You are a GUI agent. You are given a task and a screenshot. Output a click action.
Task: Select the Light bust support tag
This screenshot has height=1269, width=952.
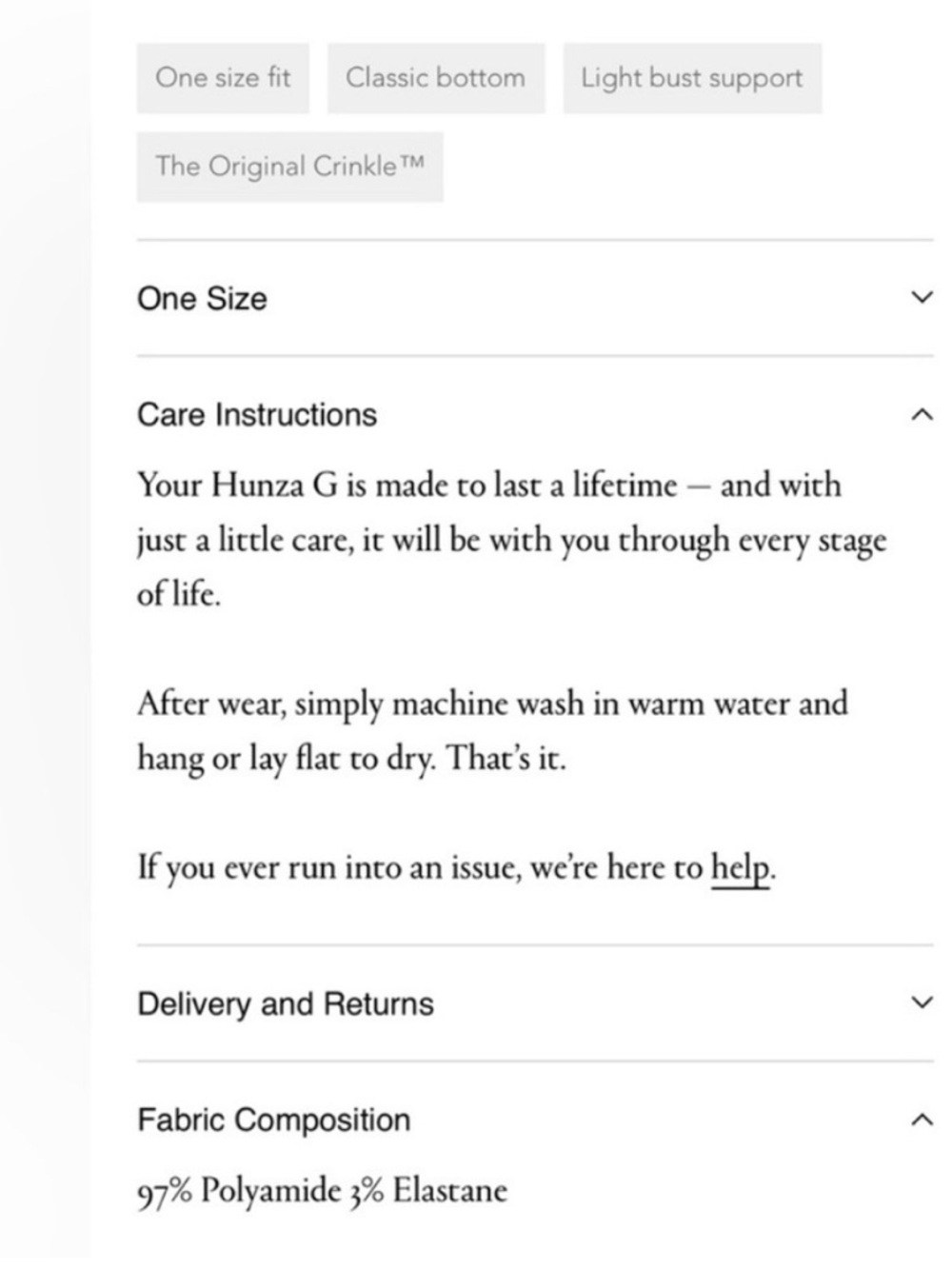click(x=692, y=78)
